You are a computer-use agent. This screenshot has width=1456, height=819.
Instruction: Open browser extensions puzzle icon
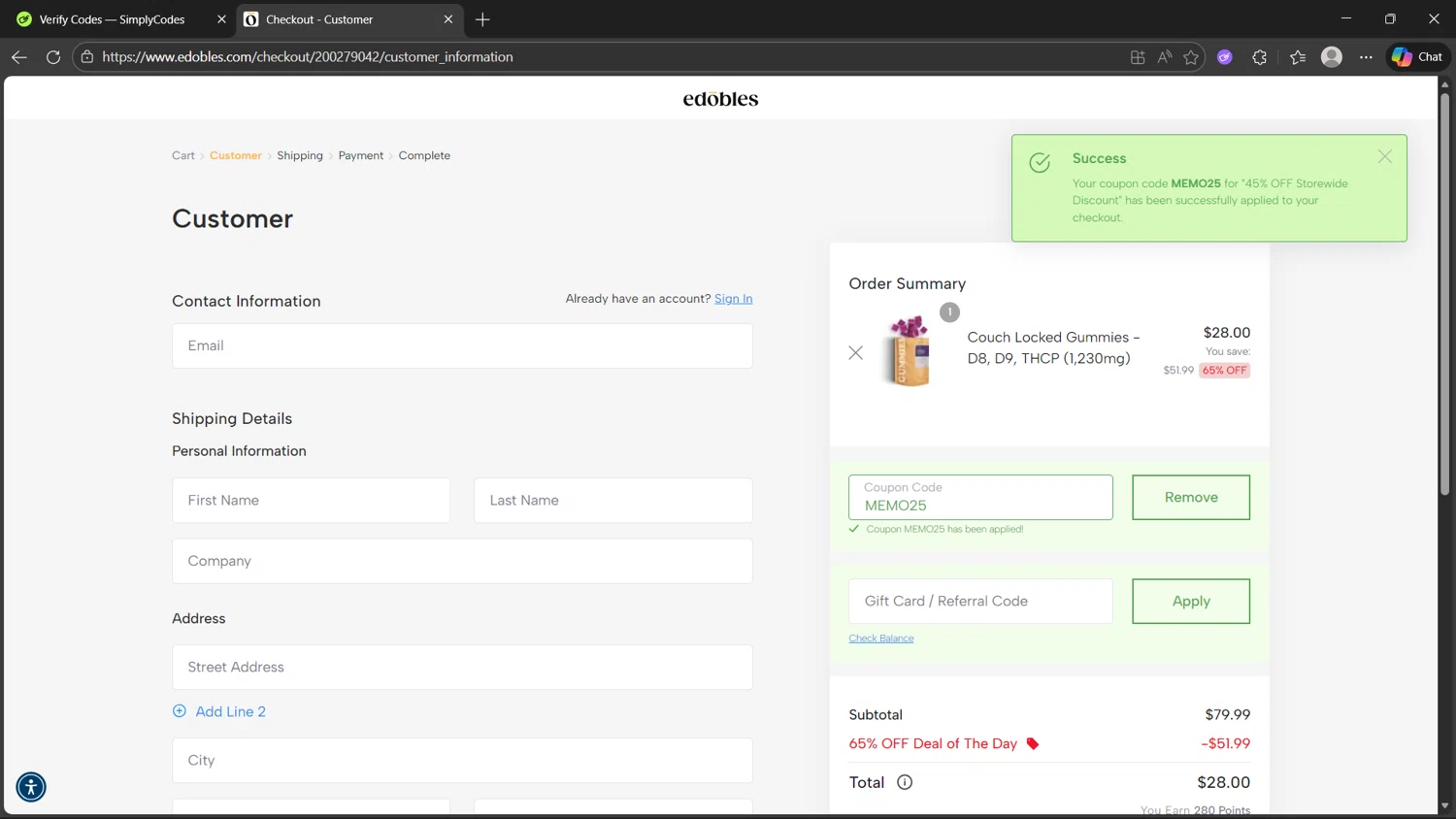tap(1260, 57)
